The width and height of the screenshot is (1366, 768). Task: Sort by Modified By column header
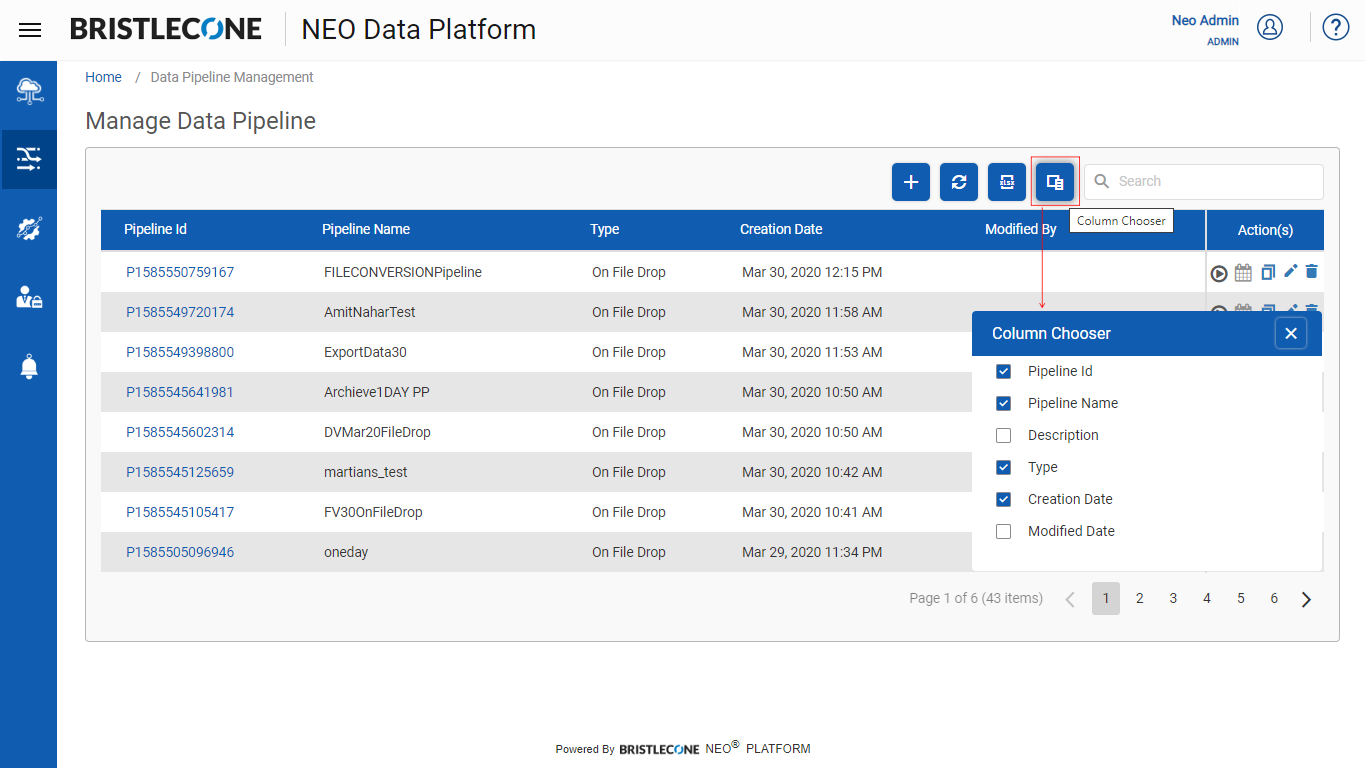(x=1021, y=229)
